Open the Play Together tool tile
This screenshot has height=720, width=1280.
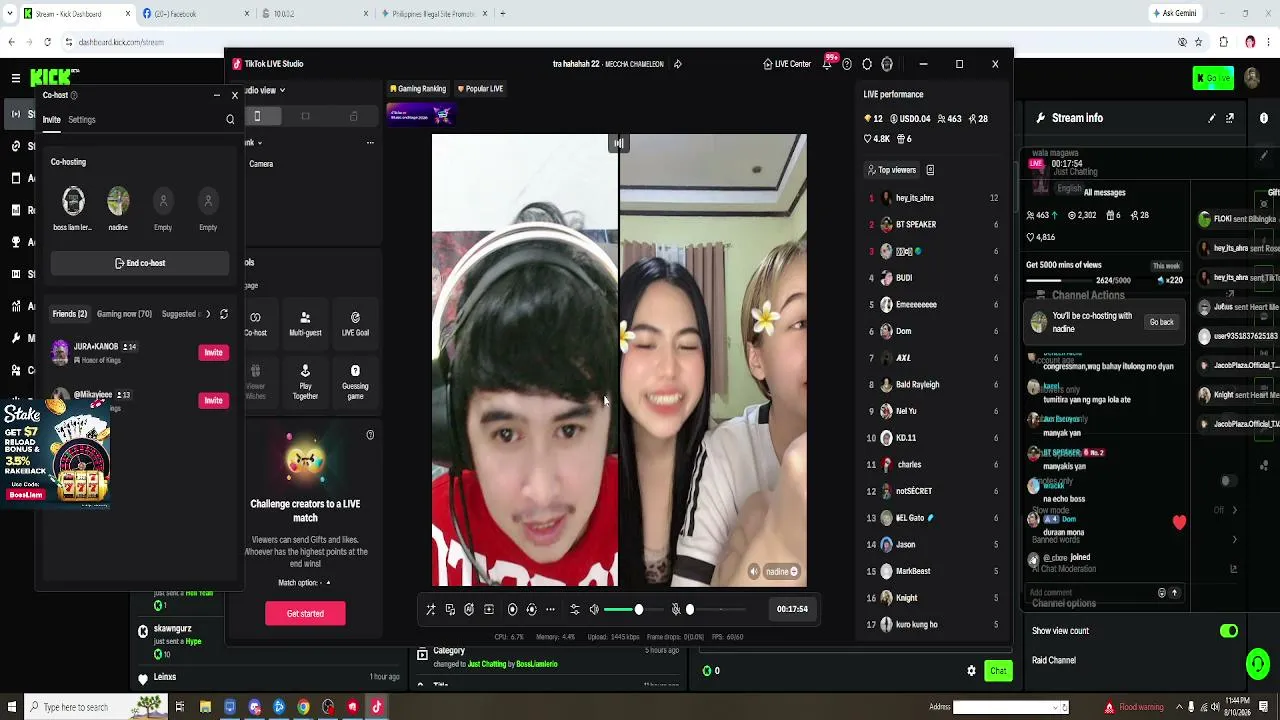pos(305,382)
